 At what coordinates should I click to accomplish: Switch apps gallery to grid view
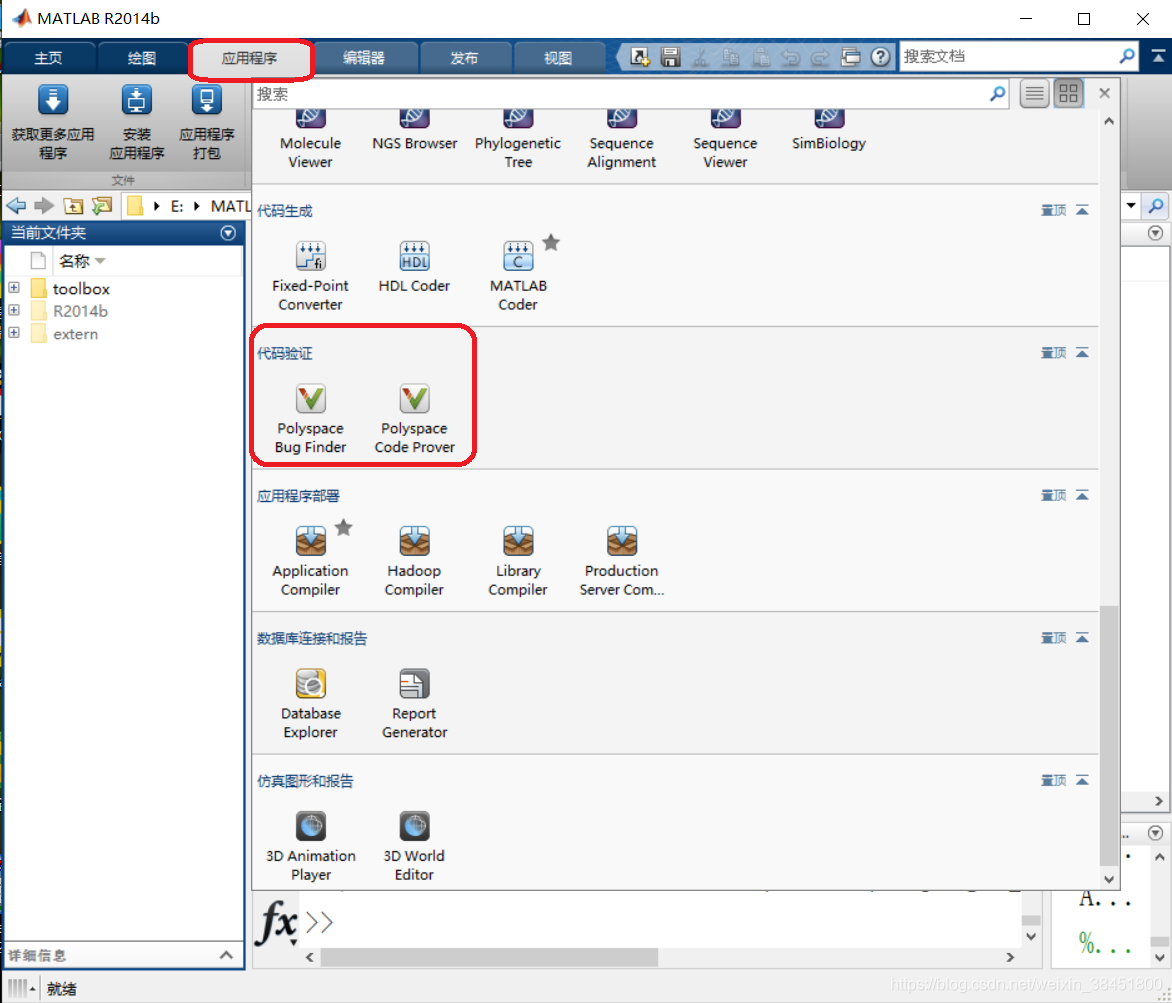(1068, 93)
